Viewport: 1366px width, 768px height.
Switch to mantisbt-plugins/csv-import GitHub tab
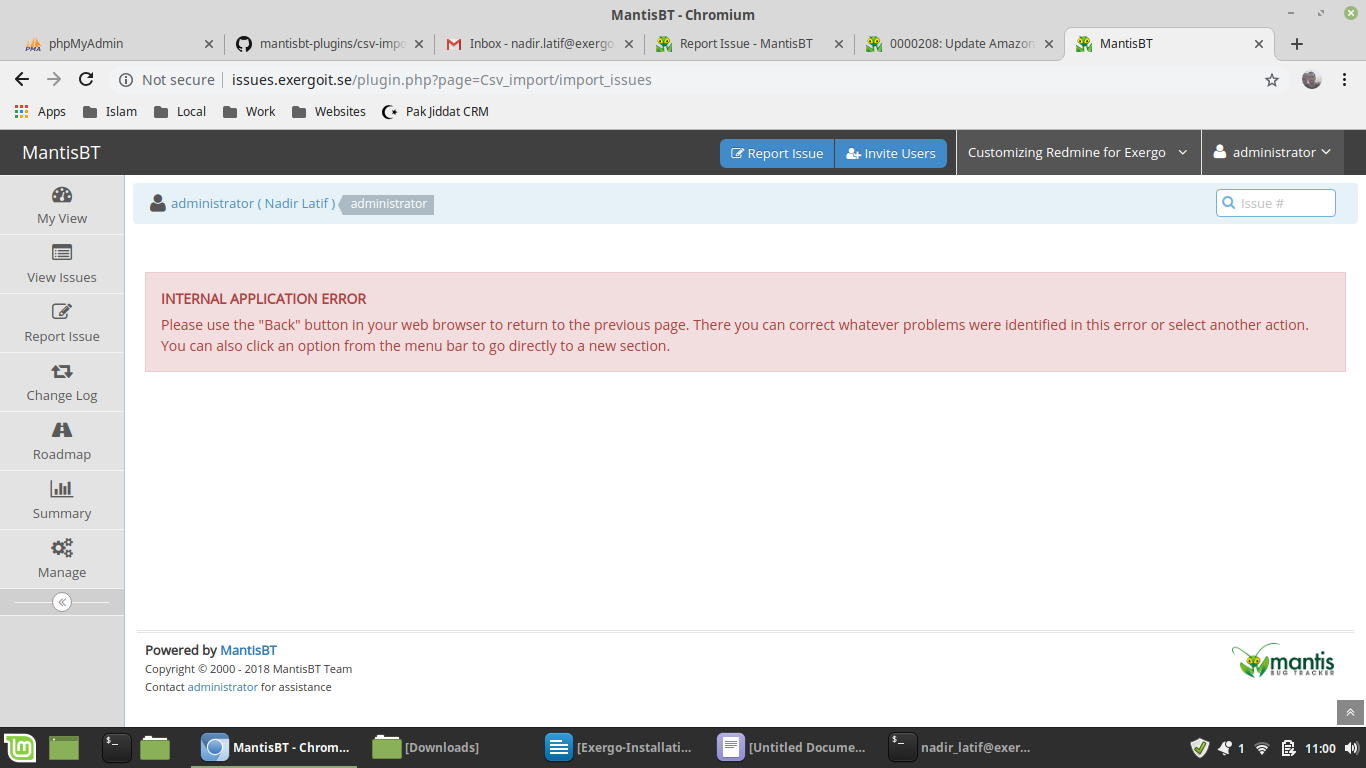(x=330, y=44)
